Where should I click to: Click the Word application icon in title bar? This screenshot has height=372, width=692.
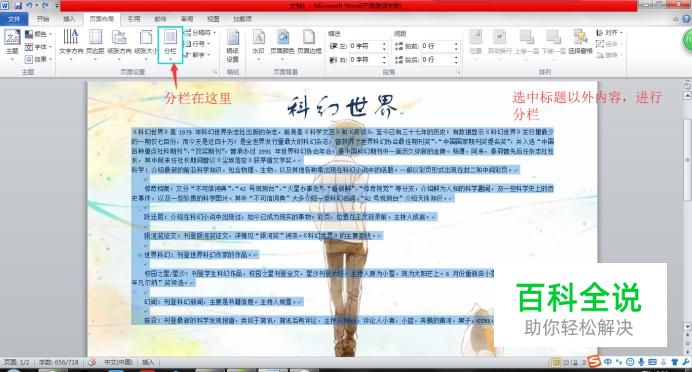click(x=5, y=6)
